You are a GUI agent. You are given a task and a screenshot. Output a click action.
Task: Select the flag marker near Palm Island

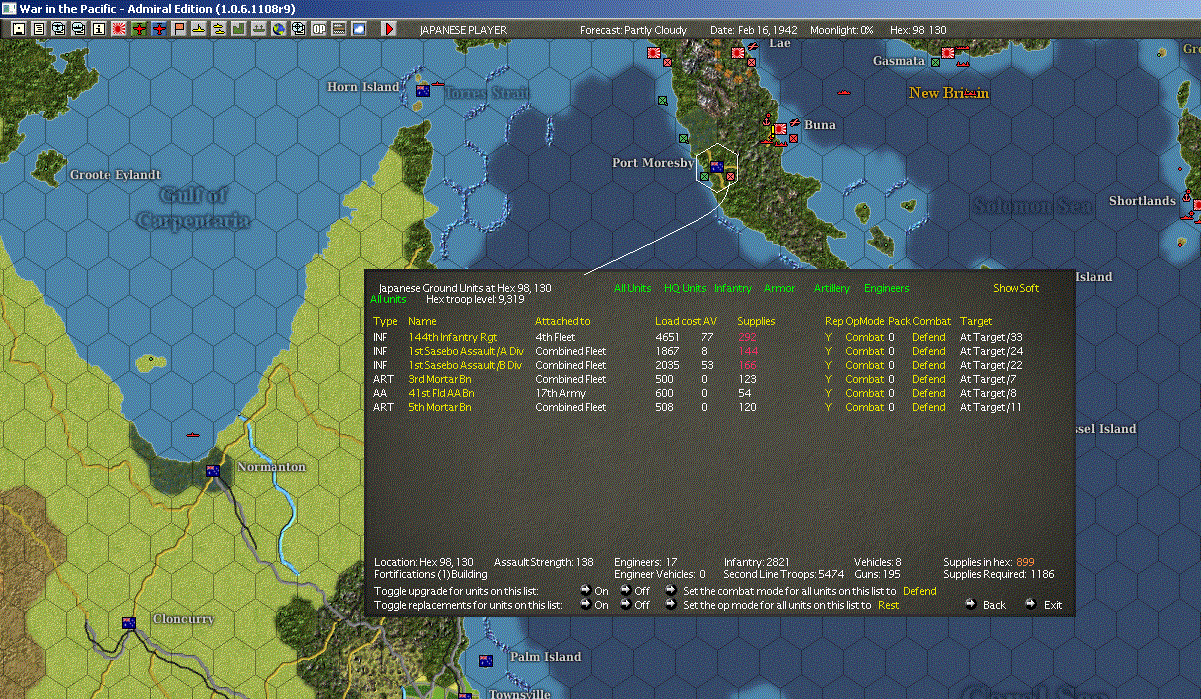(485, 661)
